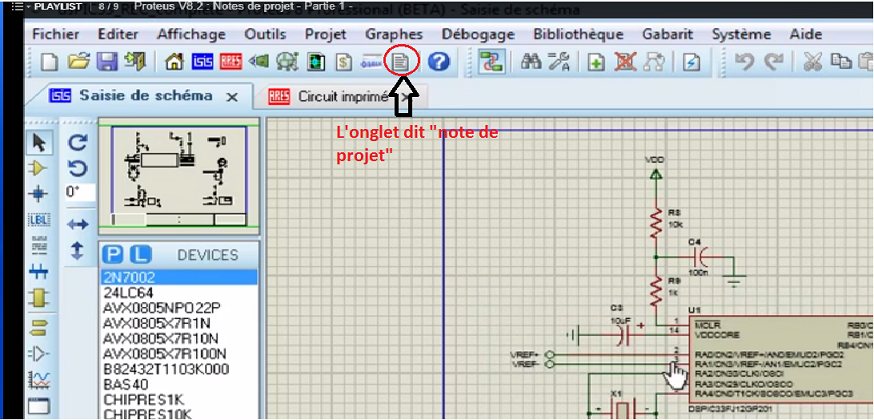Open the Project Notes page icon
Screen dimensions: 874x420
pos(400,62)
